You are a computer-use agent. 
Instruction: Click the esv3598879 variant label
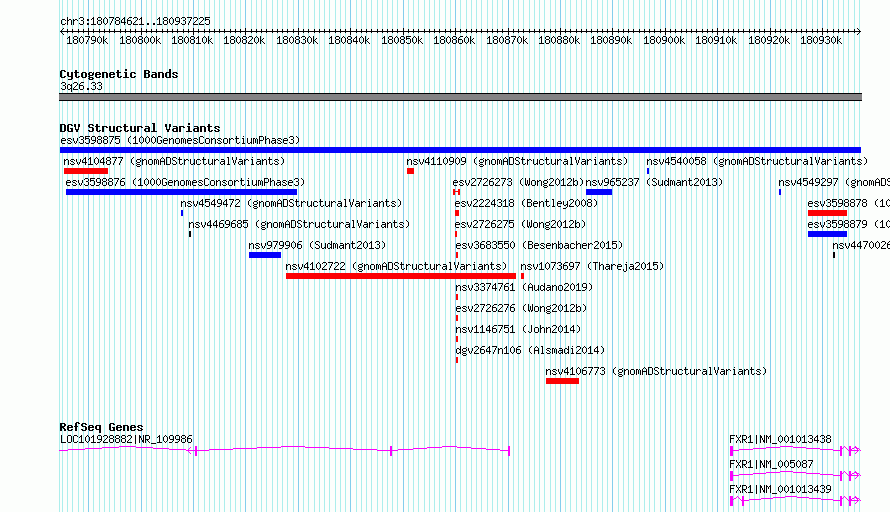click(849, 224)
